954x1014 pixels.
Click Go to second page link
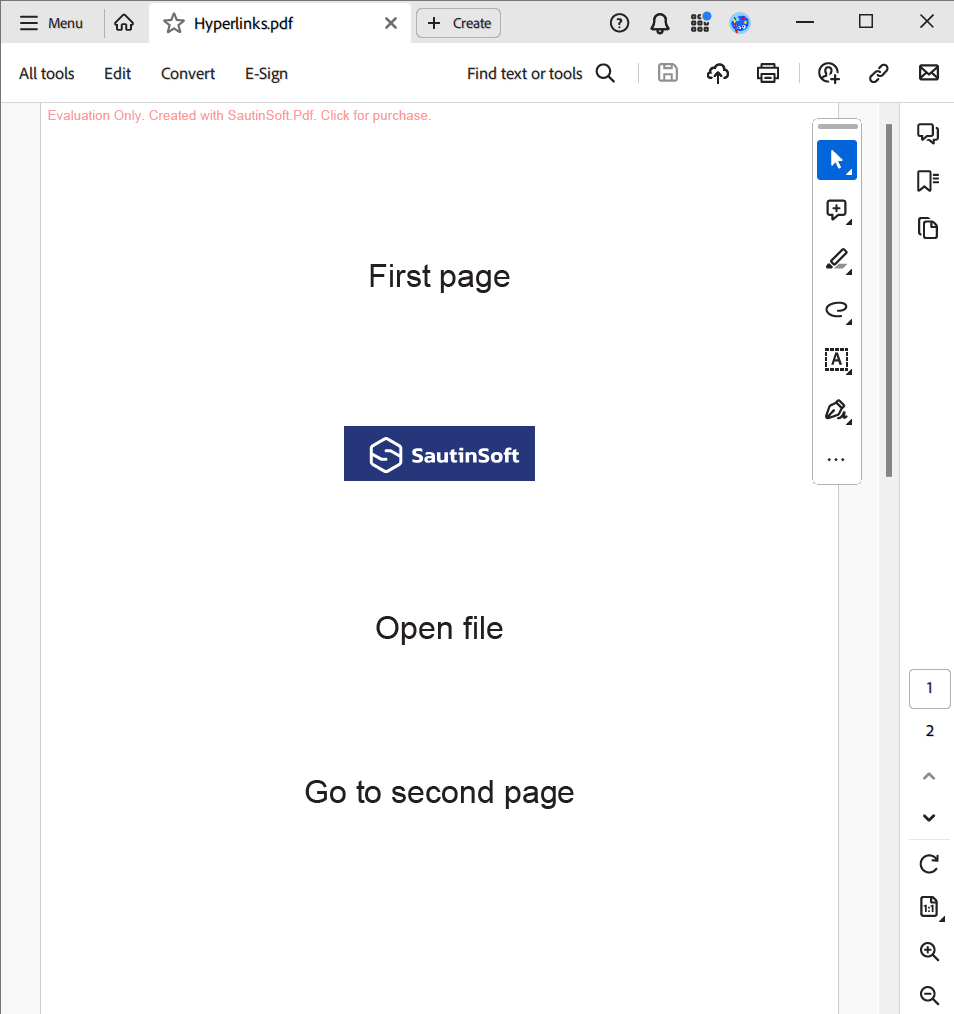(439, 793)
